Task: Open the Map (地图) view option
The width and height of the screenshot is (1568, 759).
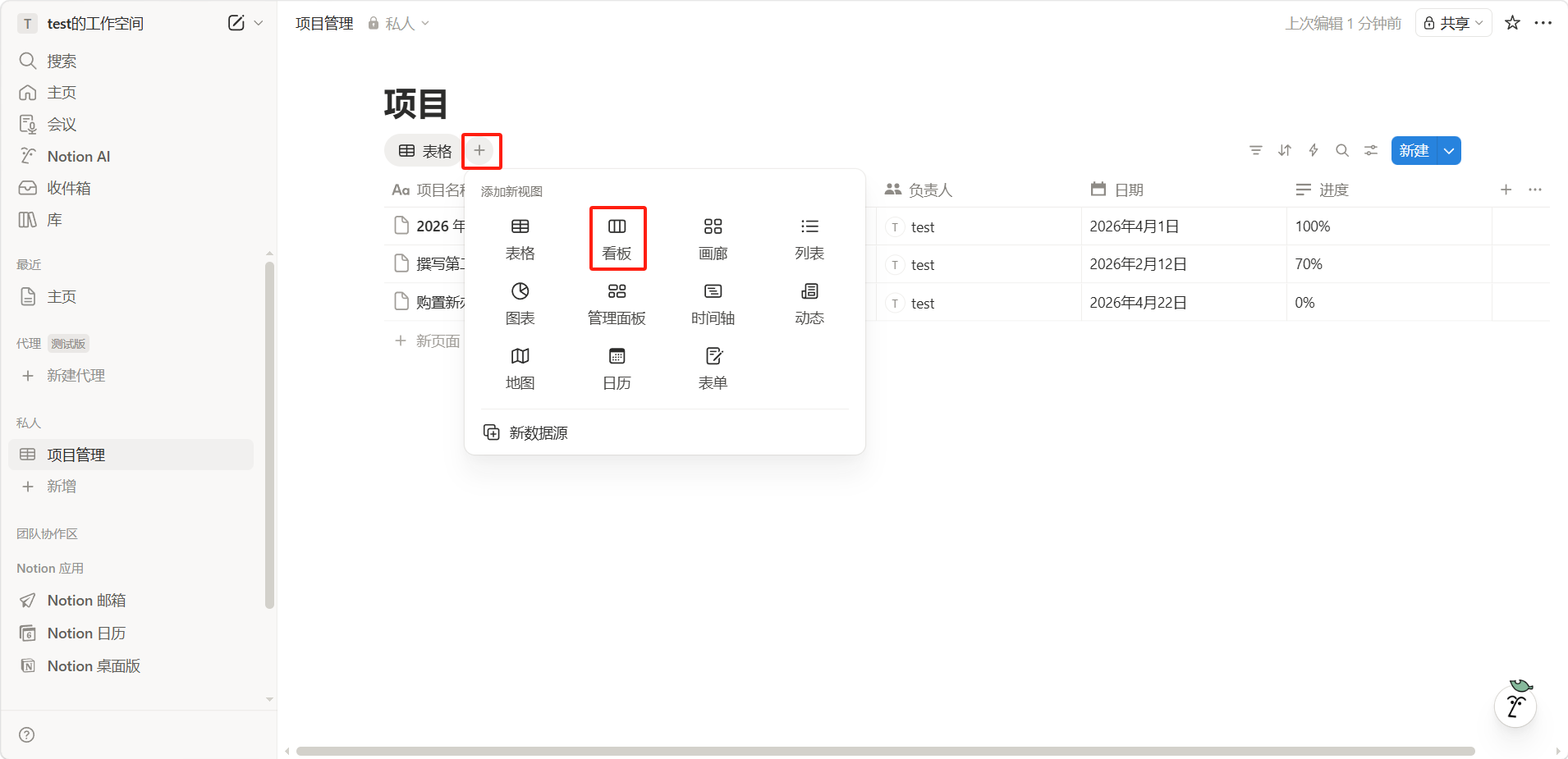Action: coord(520,368)
